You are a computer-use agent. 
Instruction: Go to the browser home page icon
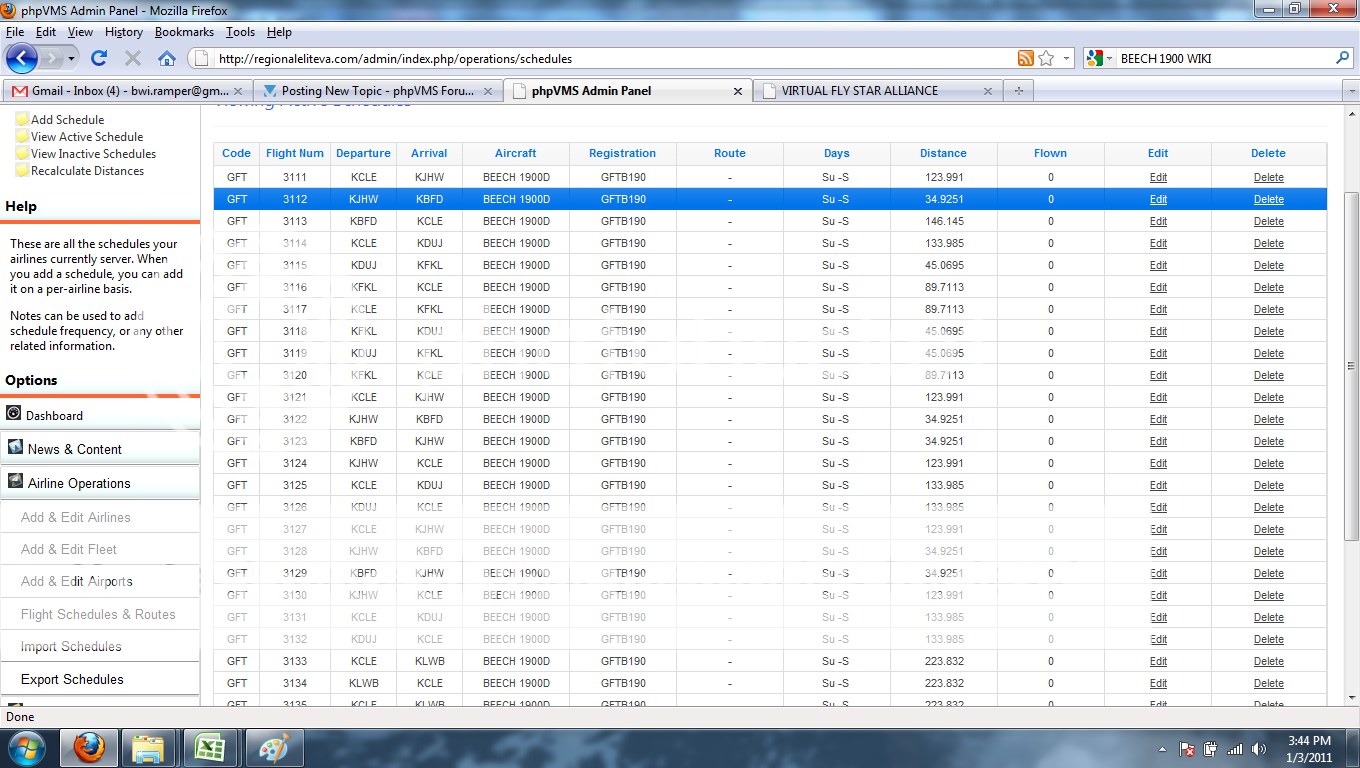tap(167, 58)
